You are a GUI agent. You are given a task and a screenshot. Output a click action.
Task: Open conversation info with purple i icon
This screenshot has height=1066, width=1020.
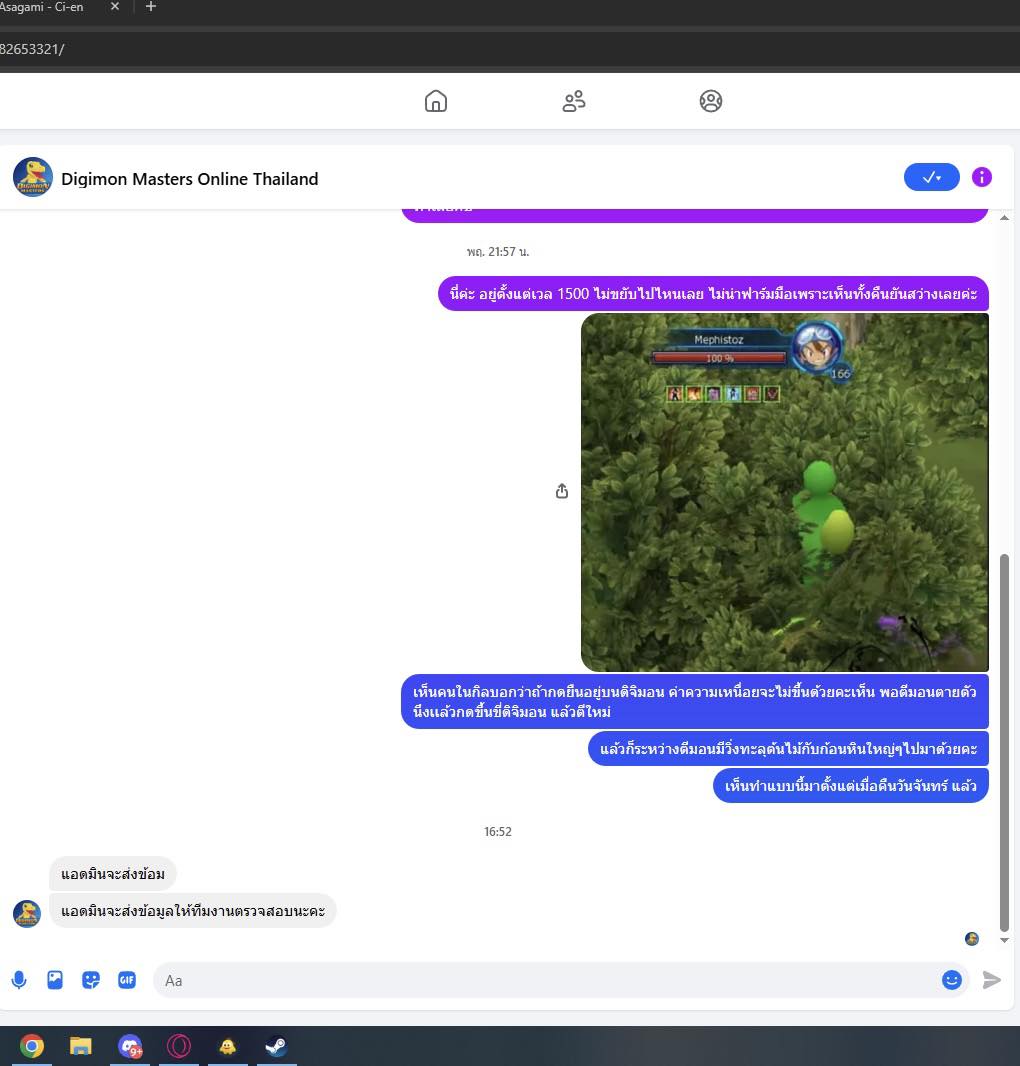click(981, 177)
